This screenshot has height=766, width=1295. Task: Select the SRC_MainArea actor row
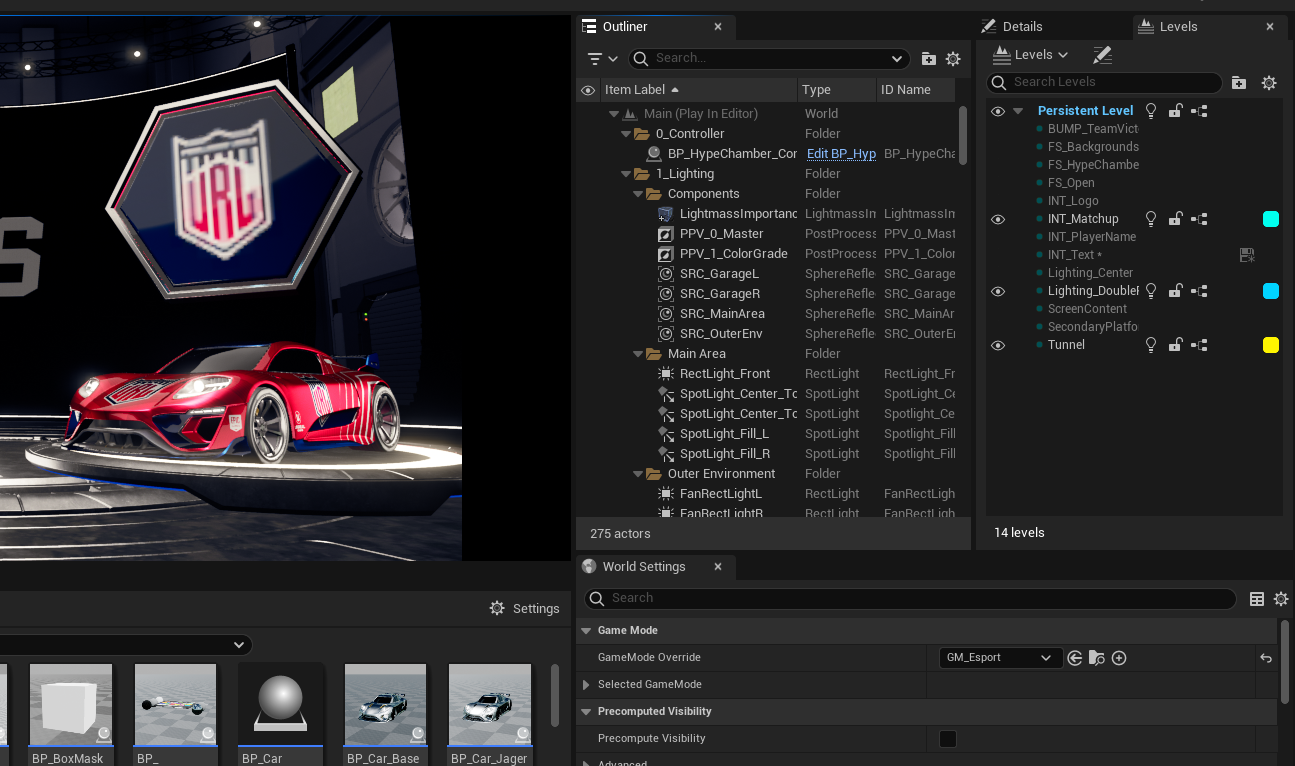point(768,314)
